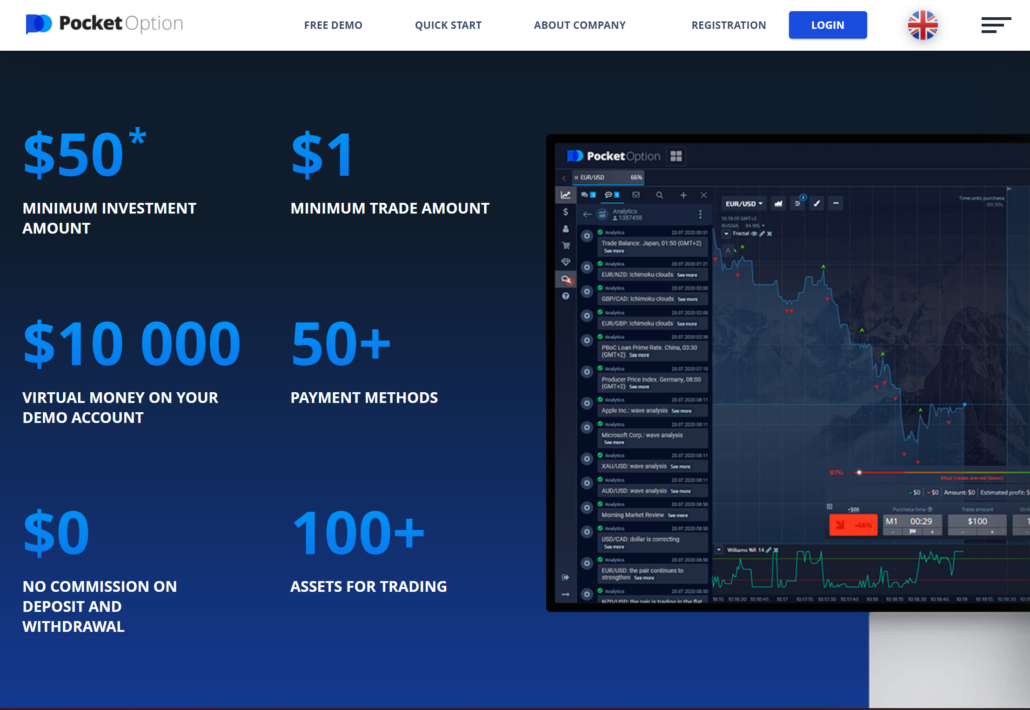Close the chat panel with X
The height and width of the screenshot is (710, 1030).
click(x=704, y=195)
